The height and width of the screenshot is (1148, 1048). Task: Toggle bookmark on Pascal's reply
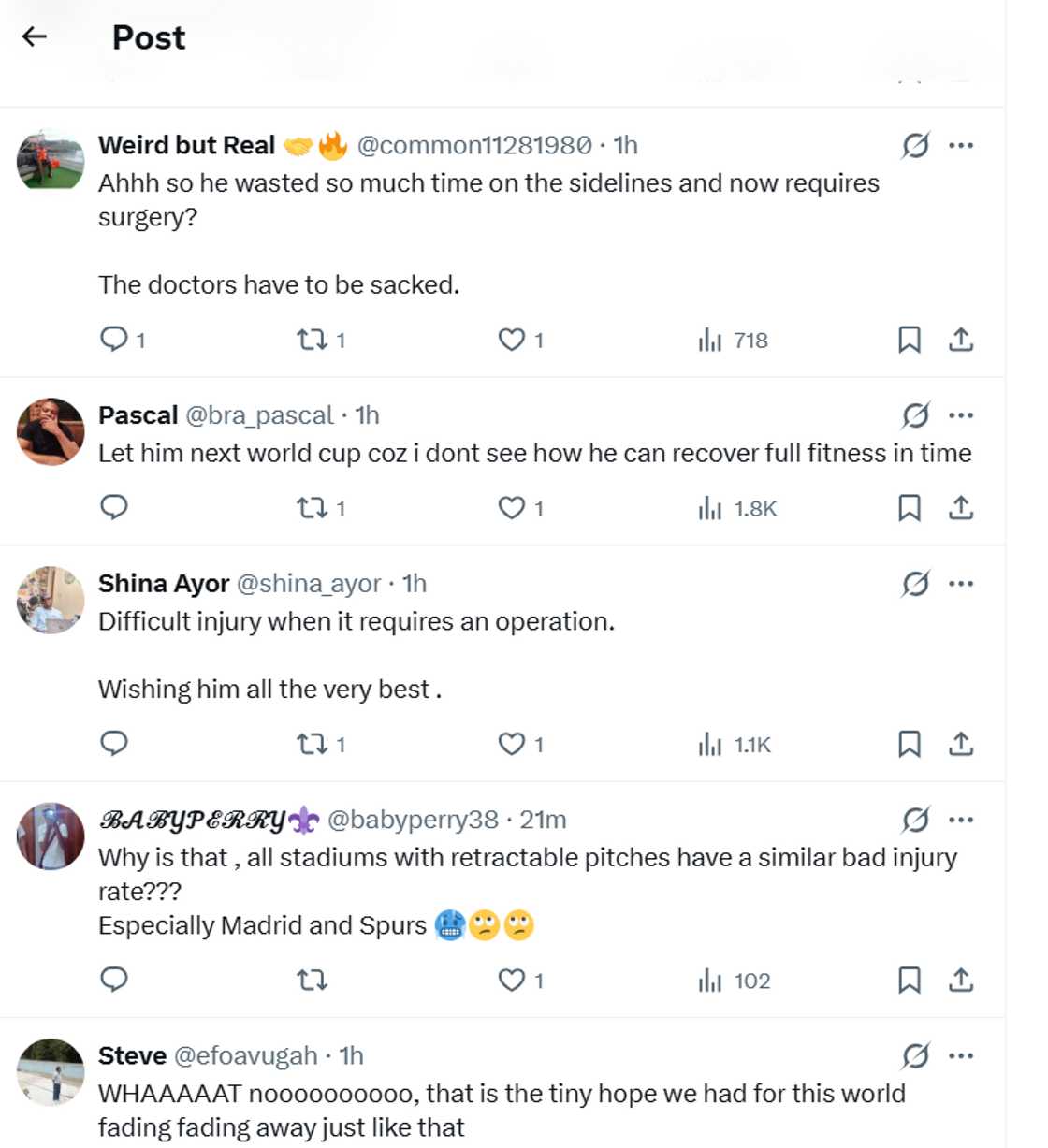point(908,508)
